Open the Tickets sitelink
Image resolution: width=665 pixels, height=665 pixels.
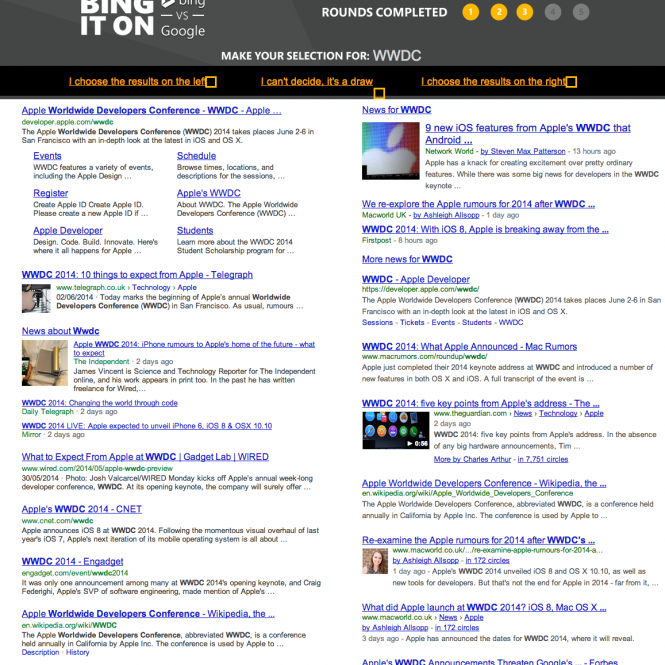pos(412,322)
